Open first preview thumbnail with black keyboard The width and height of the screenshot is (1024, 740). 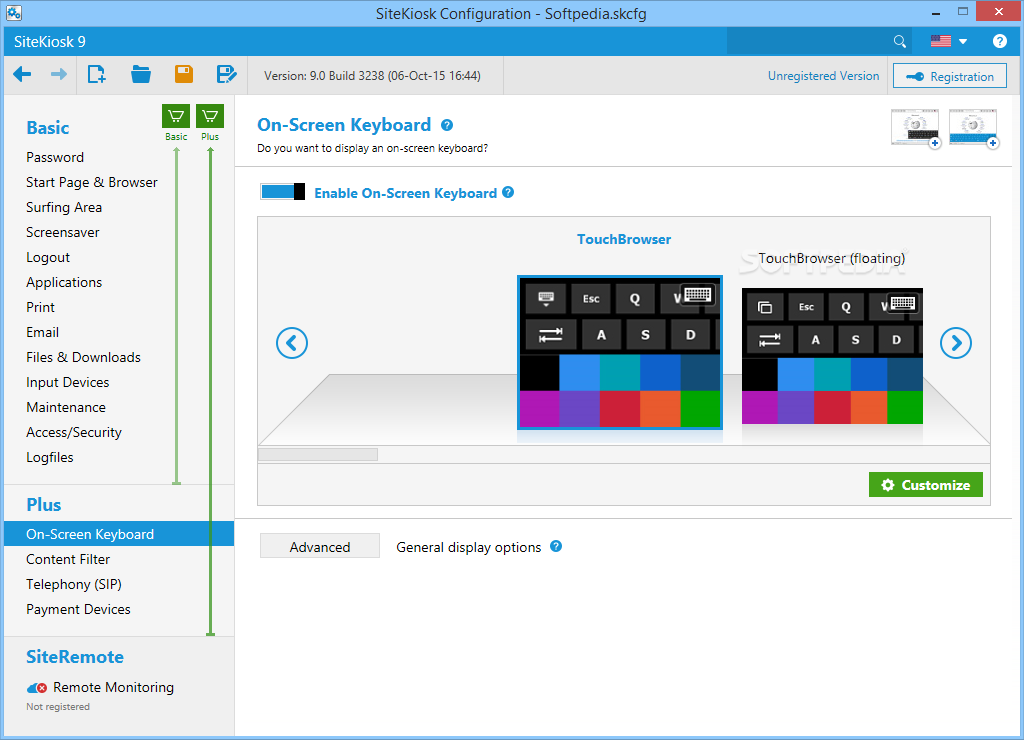point(915,127)
